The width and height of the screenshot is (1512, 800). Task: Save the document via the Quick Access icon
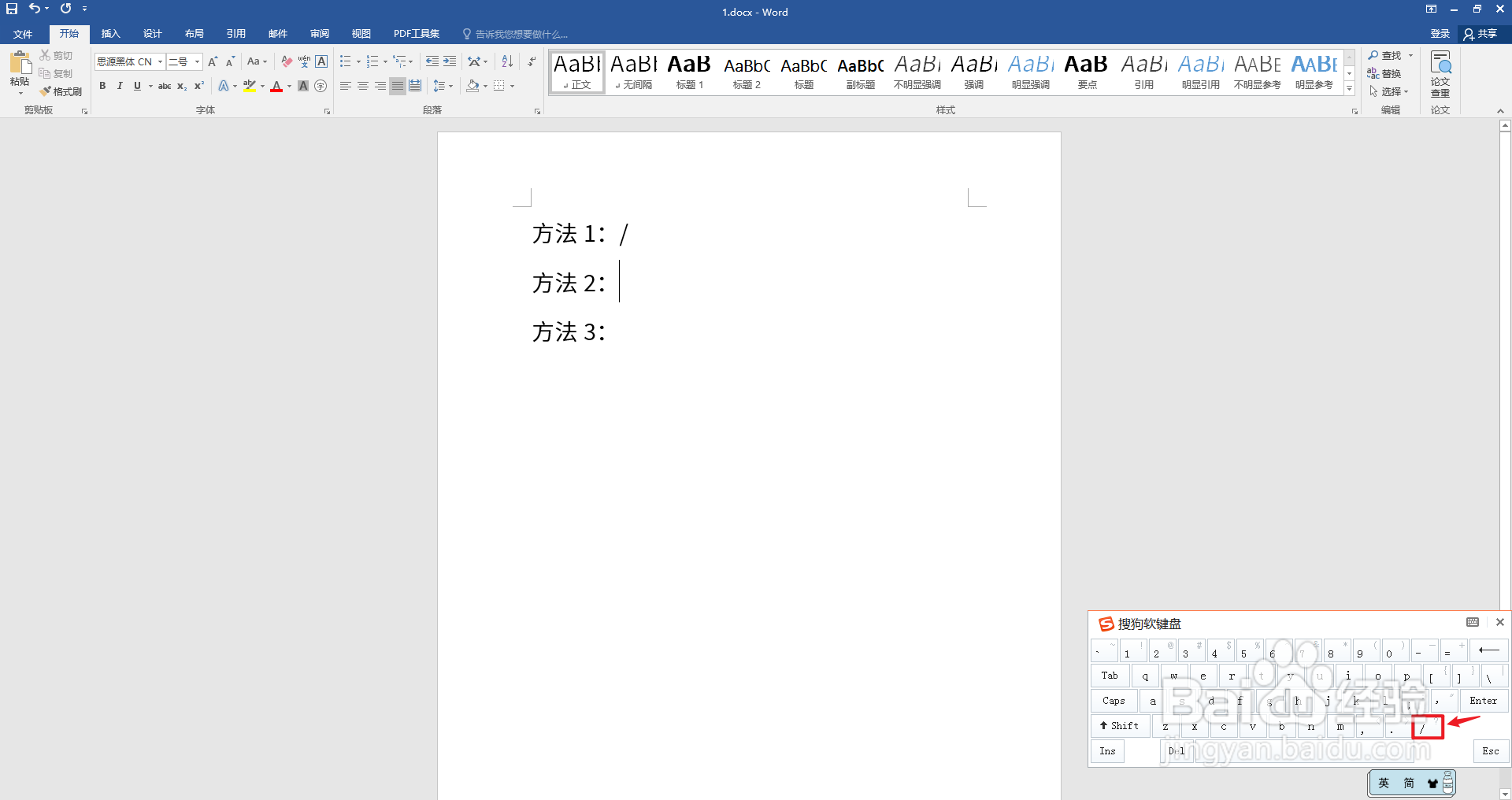[x=12, y=9]
